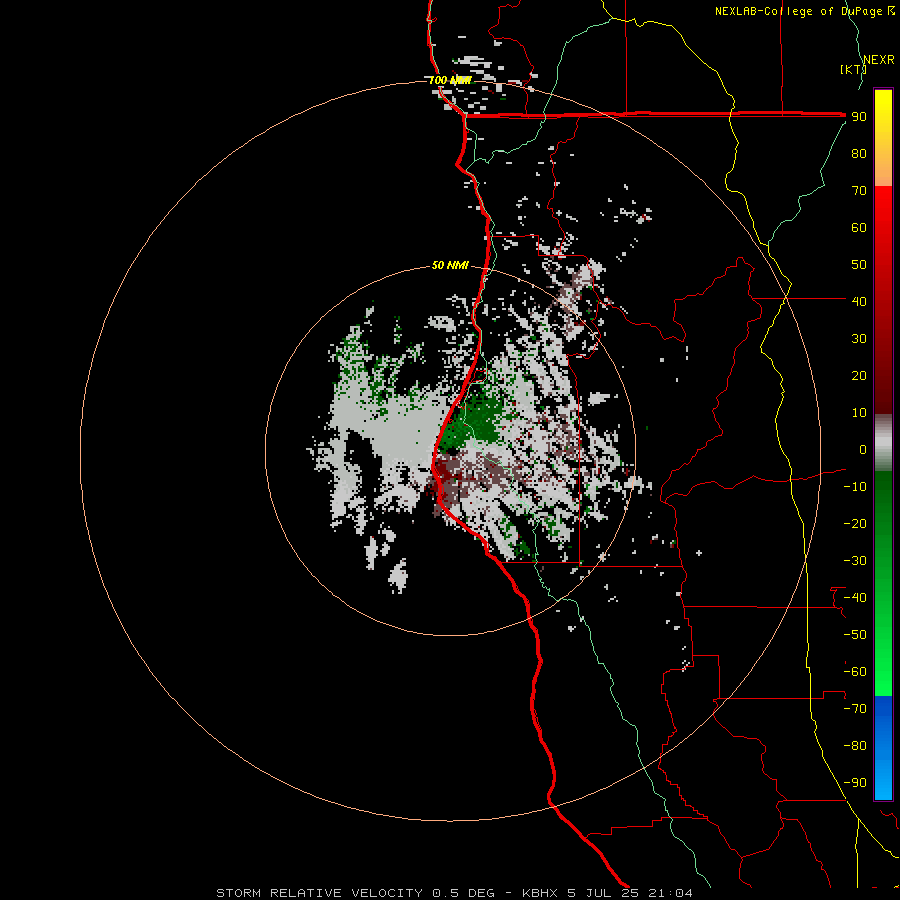Click the gray zero-velocity segment of color bar

(x=883, y=443)
